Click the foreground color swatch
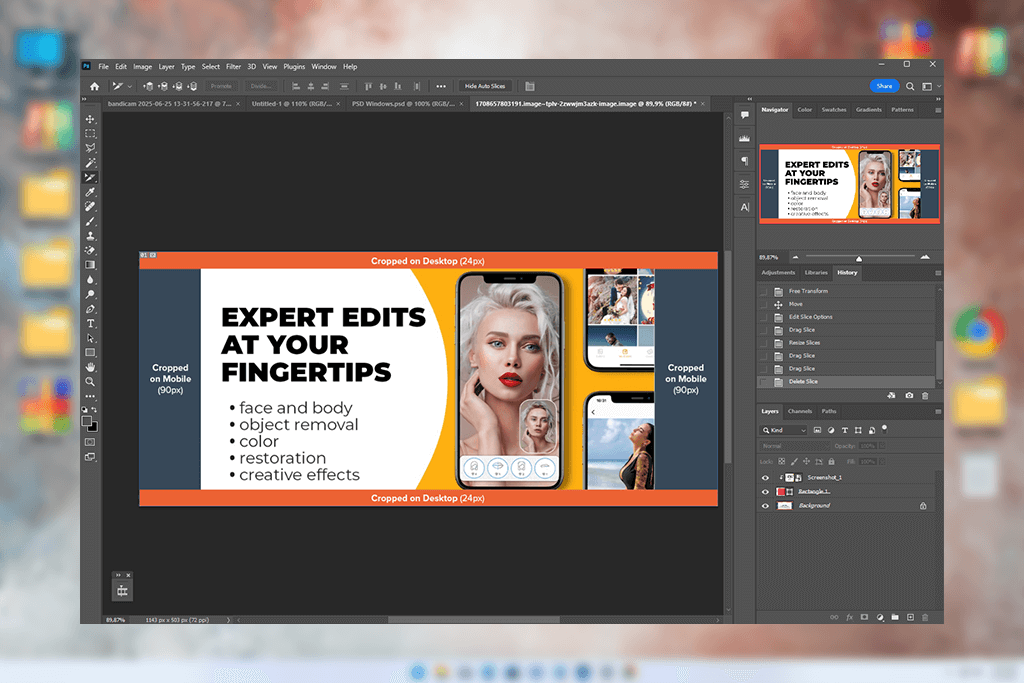1024x683 pixels. pyautogui.click(x=87, y=421)
